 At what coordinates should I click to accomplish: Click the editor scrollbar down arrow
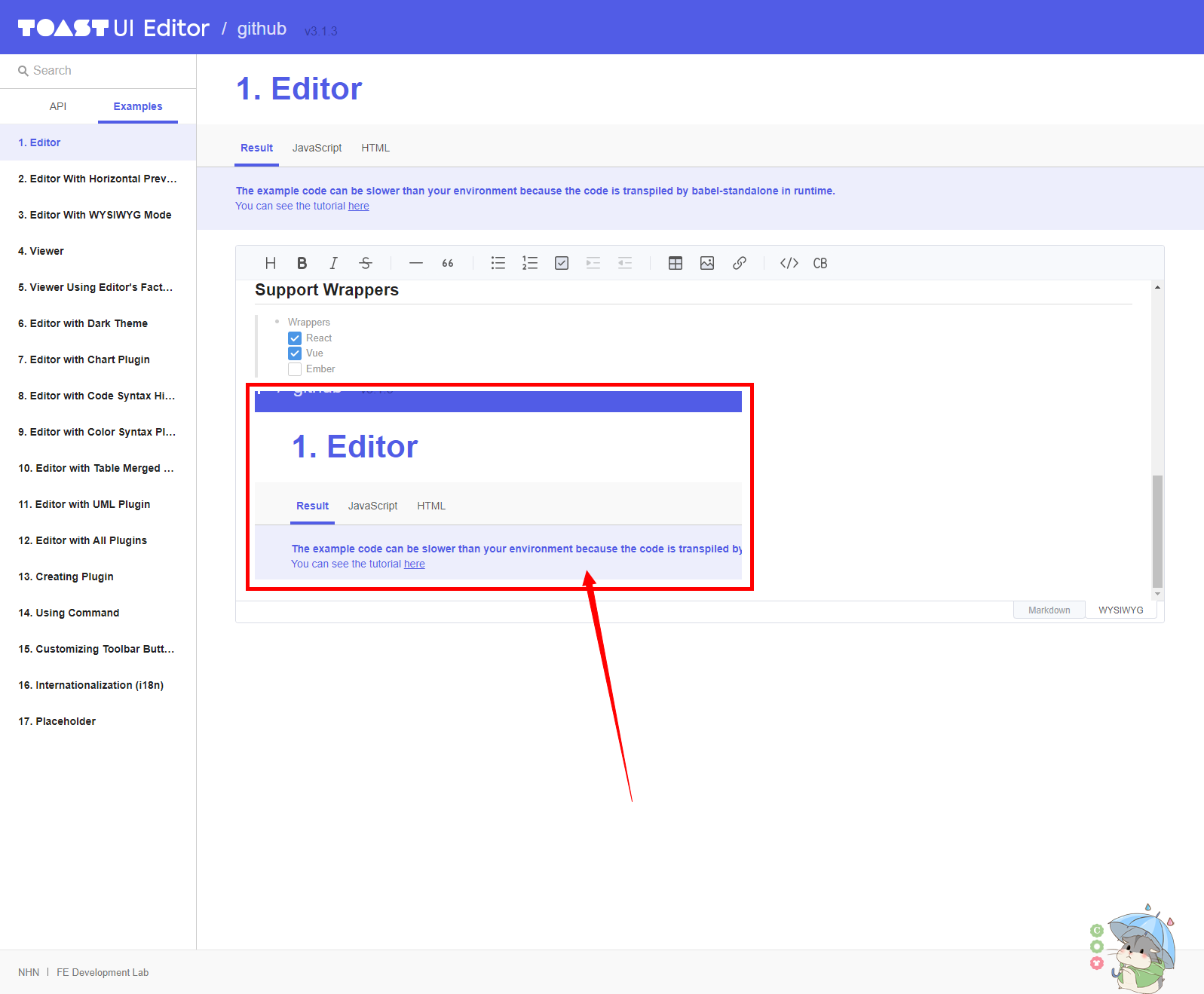click(1157, 595)
